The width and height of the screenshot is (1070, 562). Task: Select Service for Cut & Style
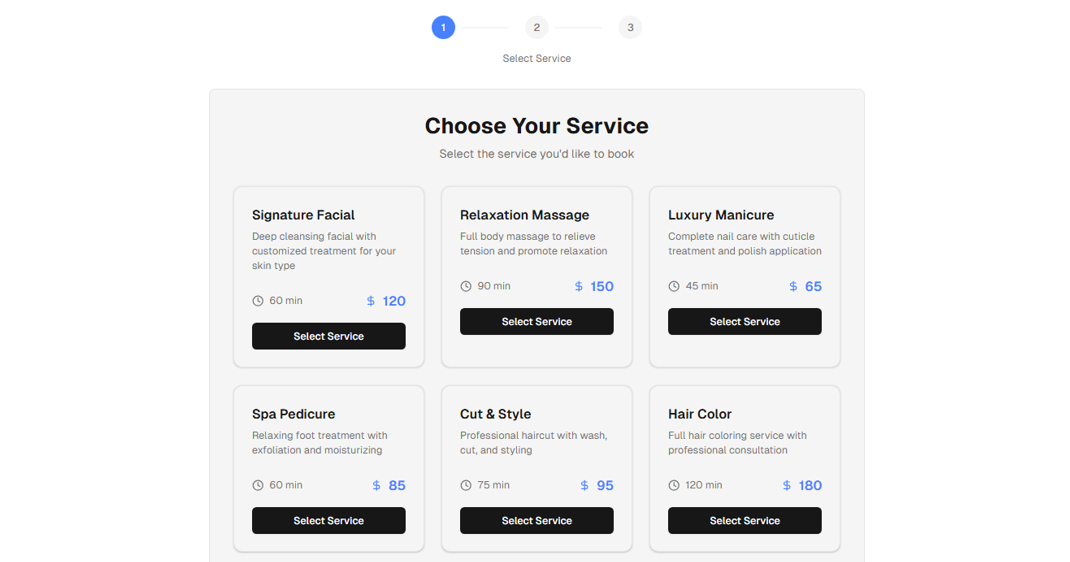click(536, 520)
